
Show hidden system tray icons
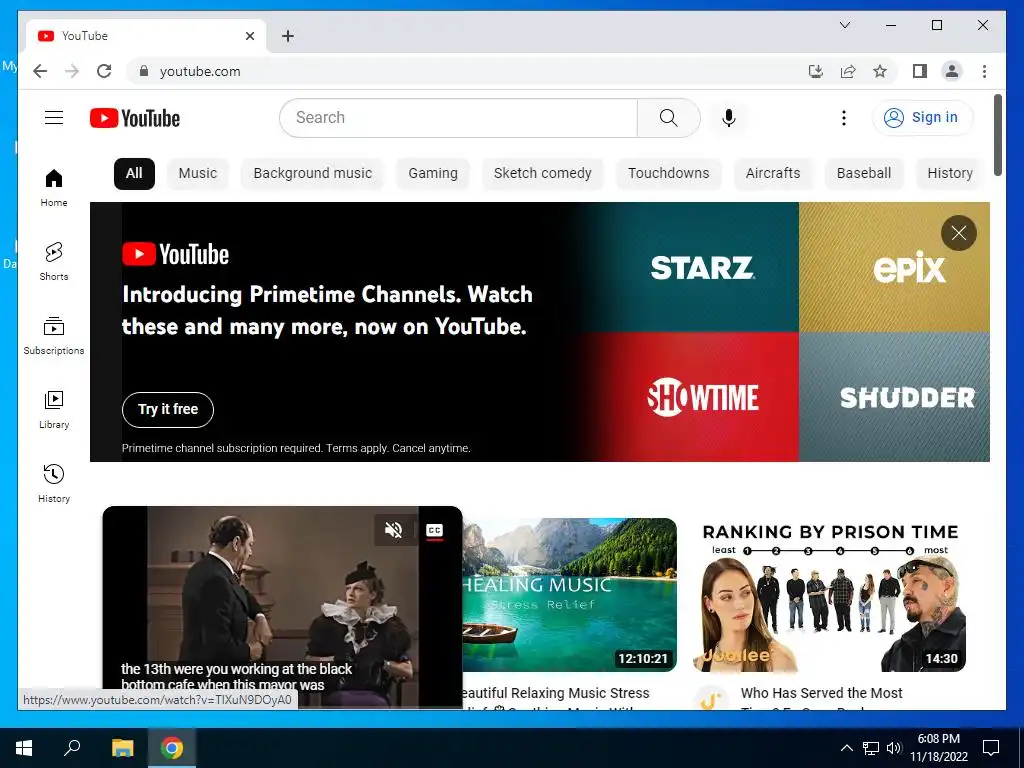click(x=846, y=748)
